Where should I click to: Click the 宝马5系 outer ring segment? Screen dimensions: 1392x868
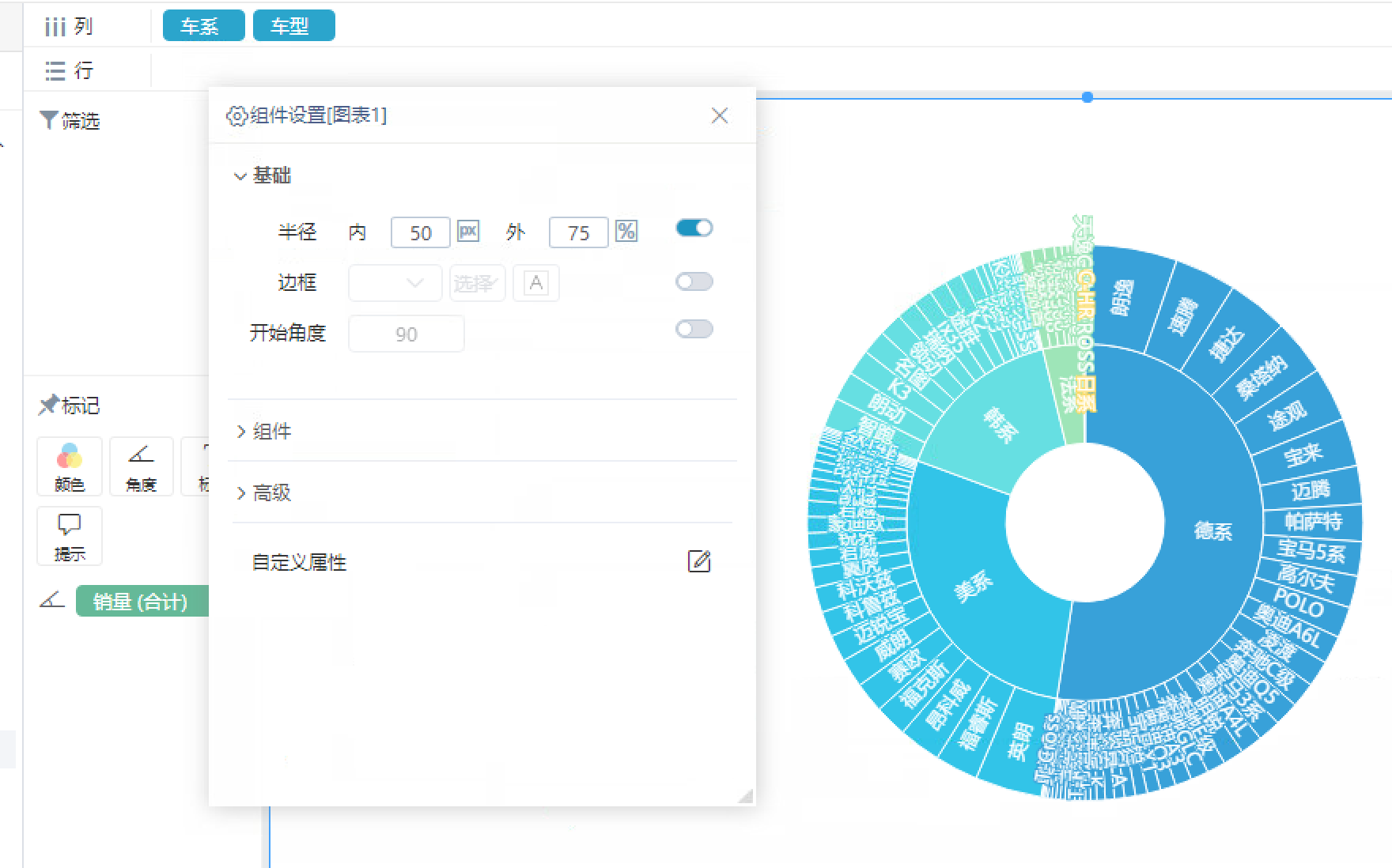pyautogui.click(x=1311, y=549)
